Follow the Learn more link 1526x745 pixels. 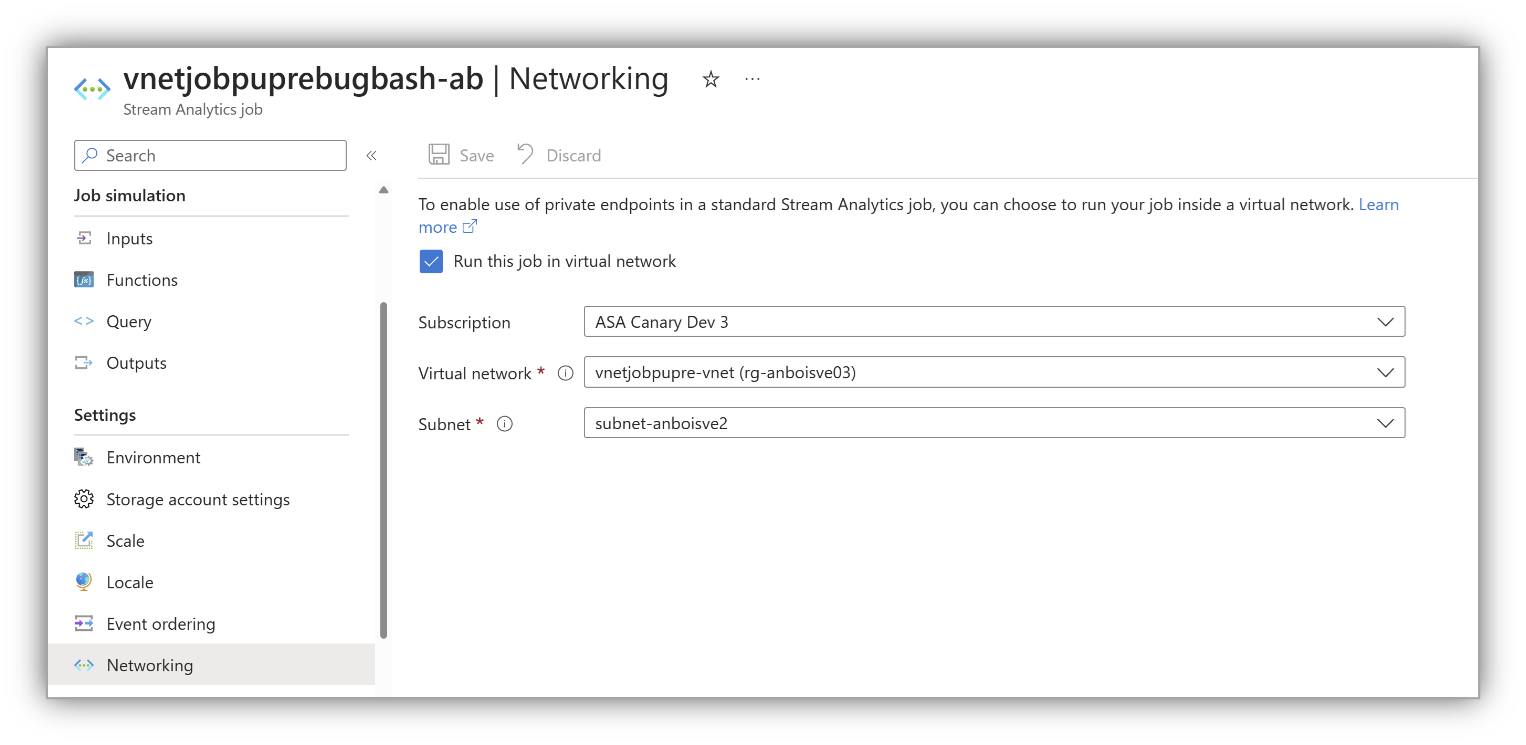point(1379,204)
